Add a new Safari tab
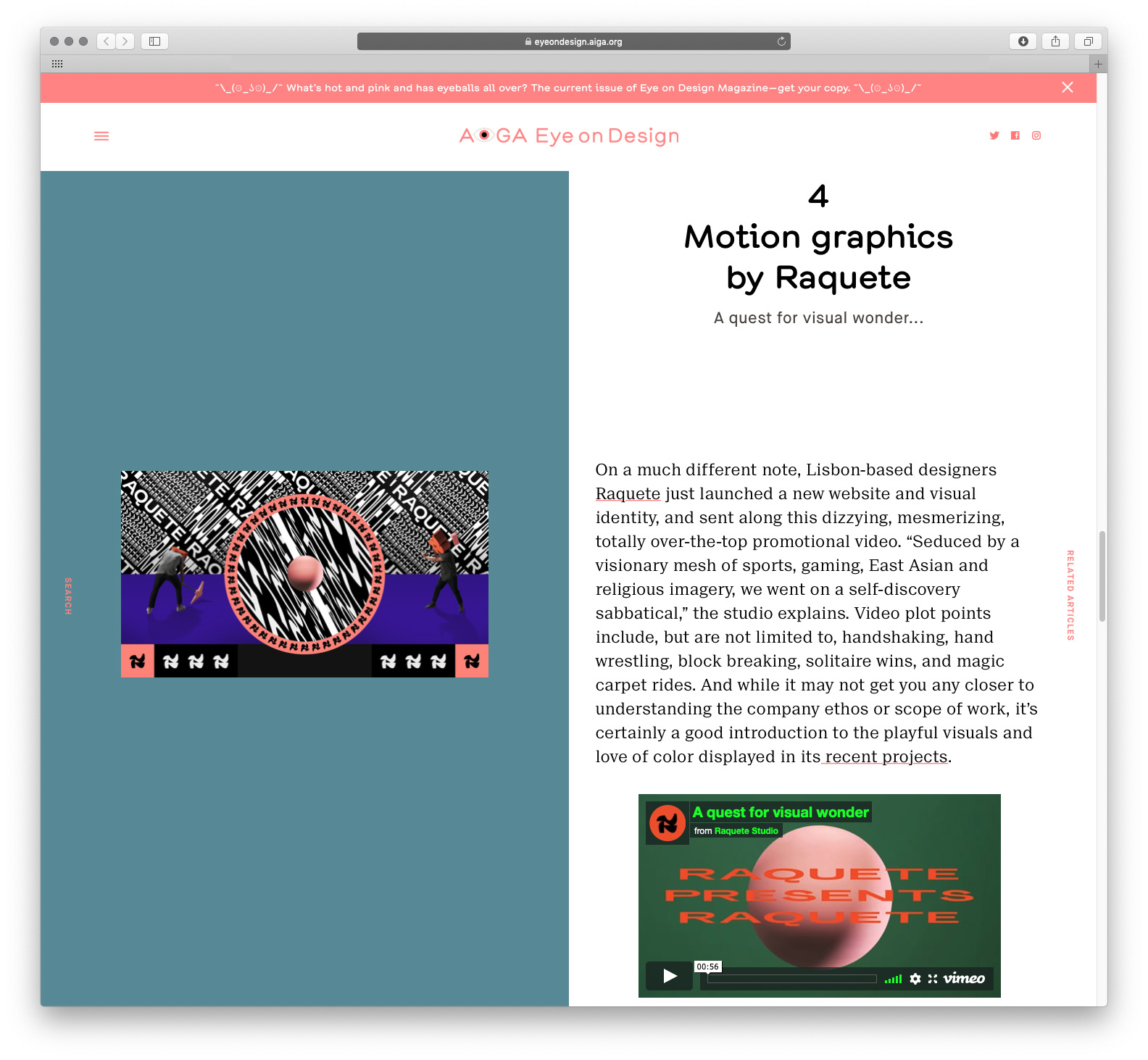This screenshot has height=1060, width=1148. [1098, 64]
